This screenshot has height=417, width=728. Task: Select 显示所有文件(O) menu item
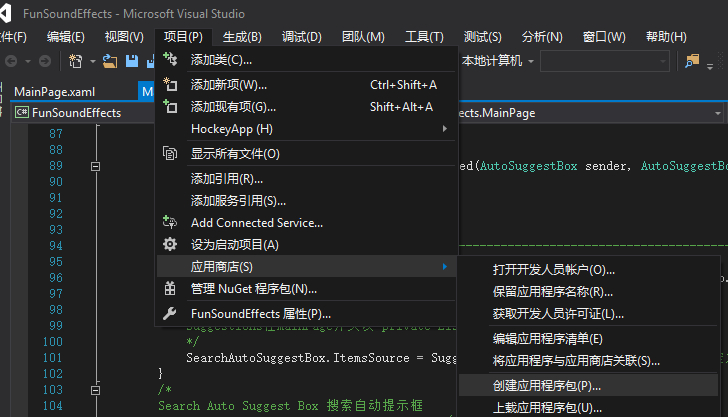306,154
